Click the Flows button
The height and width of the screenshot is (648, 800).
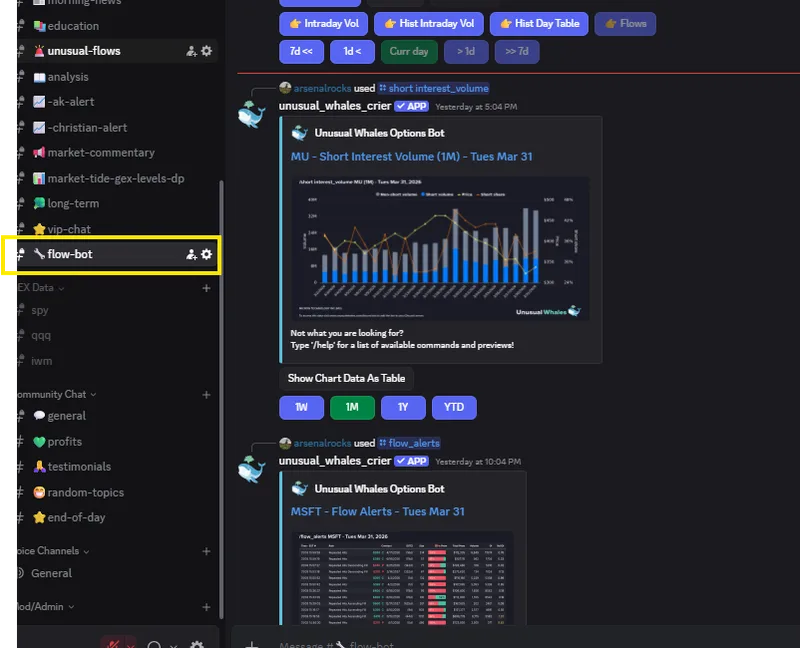click(x=625, y=24)
